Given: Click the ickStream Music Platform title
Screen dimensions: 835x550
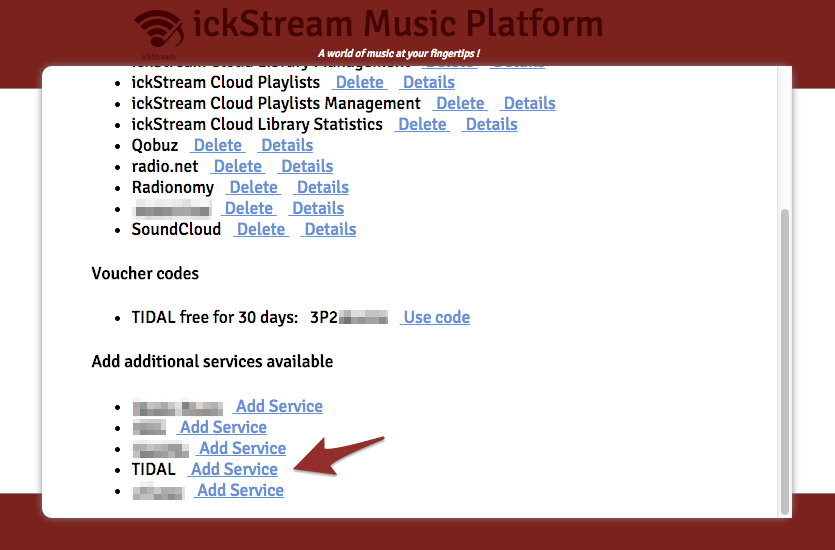Looking at the screenshot, I should tap(397, 24).
